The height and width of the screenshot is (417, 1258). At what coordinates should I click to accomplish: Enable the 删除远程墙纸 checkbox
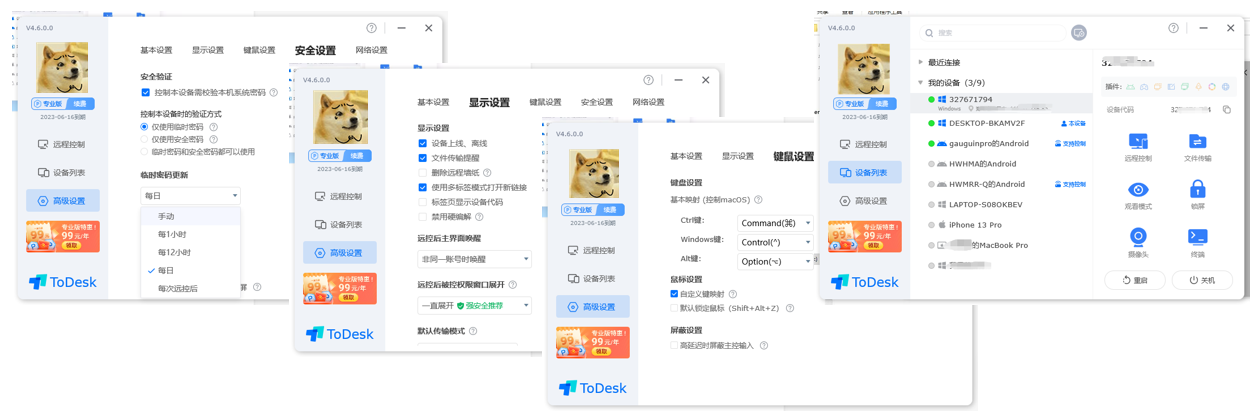(423, 173)
